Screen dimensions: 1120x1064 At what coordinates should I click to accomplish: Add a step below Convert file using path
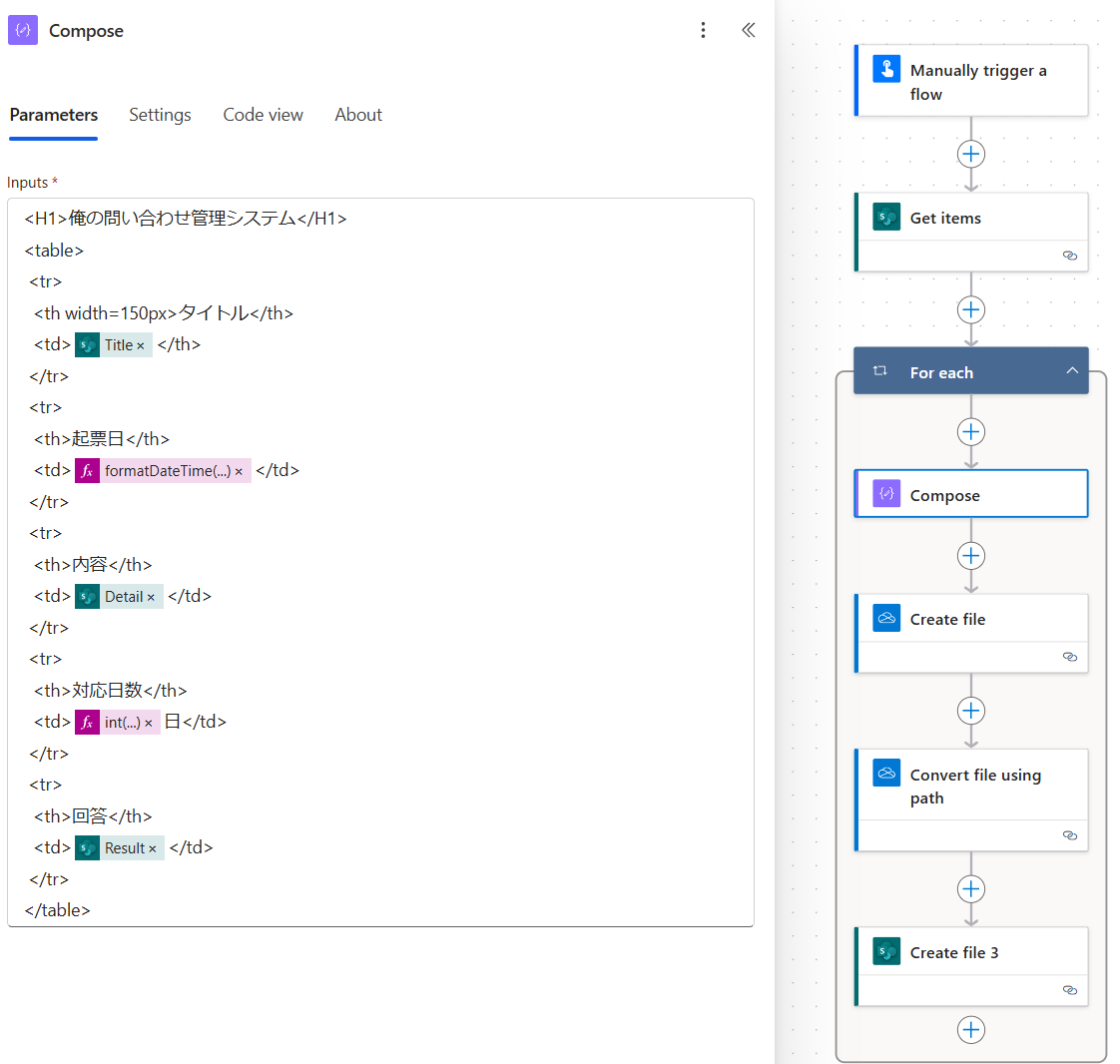970,889
